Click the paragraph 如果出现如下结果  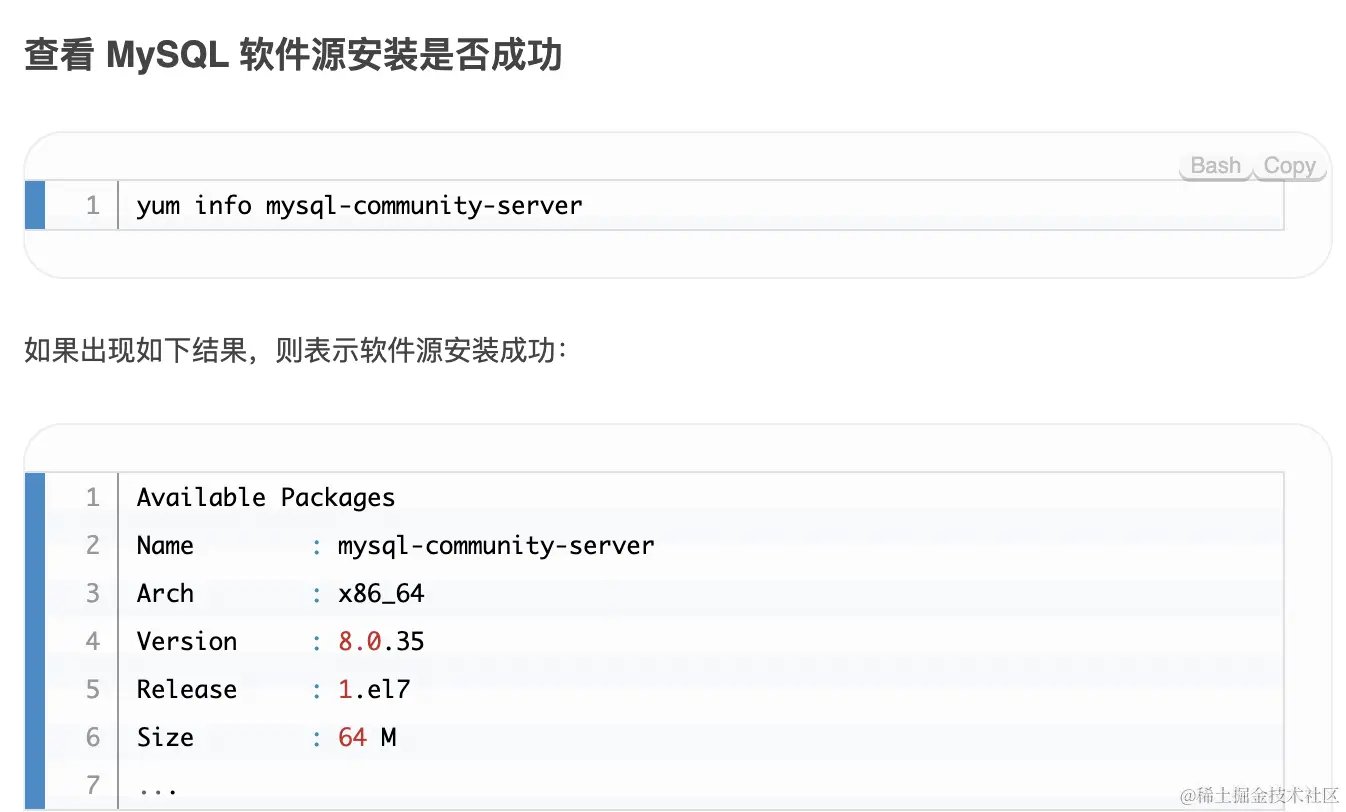point(295,351)
